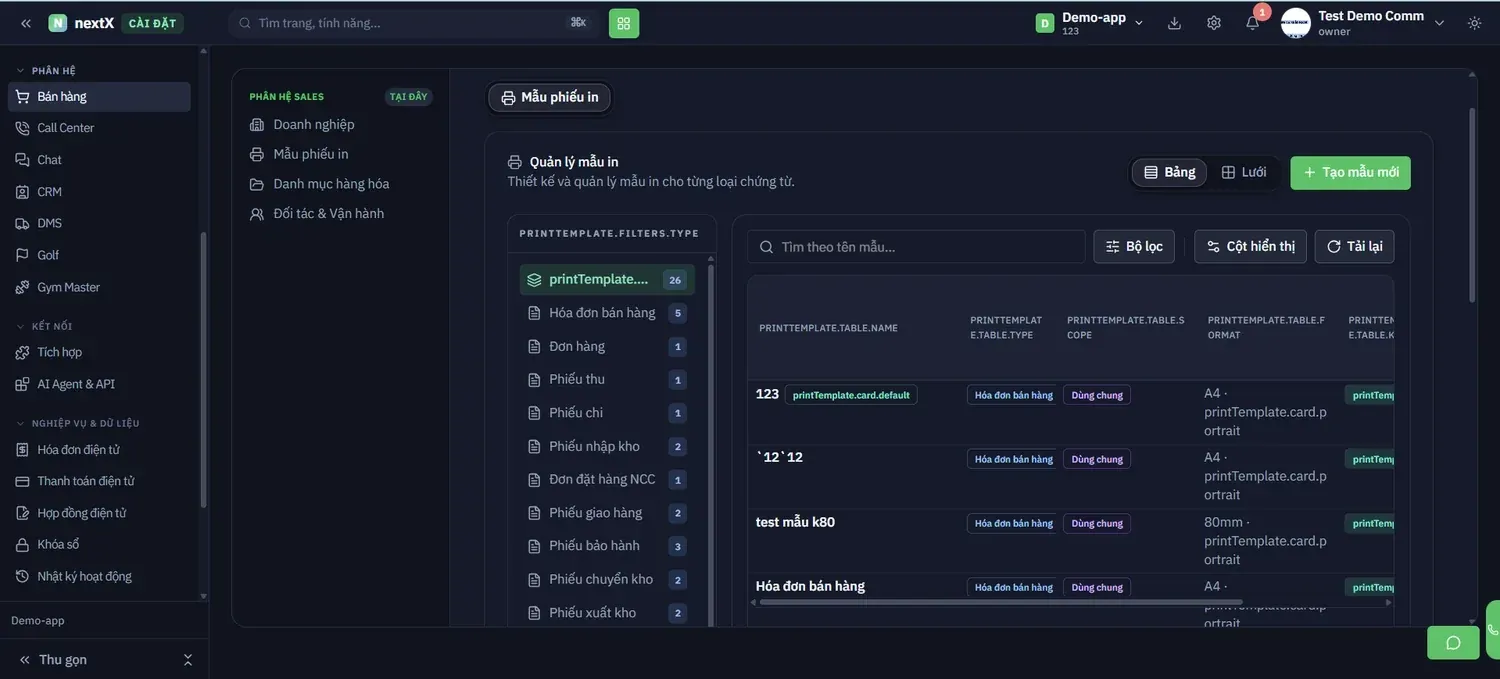Expand the Test Demo Comm account menu

tap(1440, 23)
